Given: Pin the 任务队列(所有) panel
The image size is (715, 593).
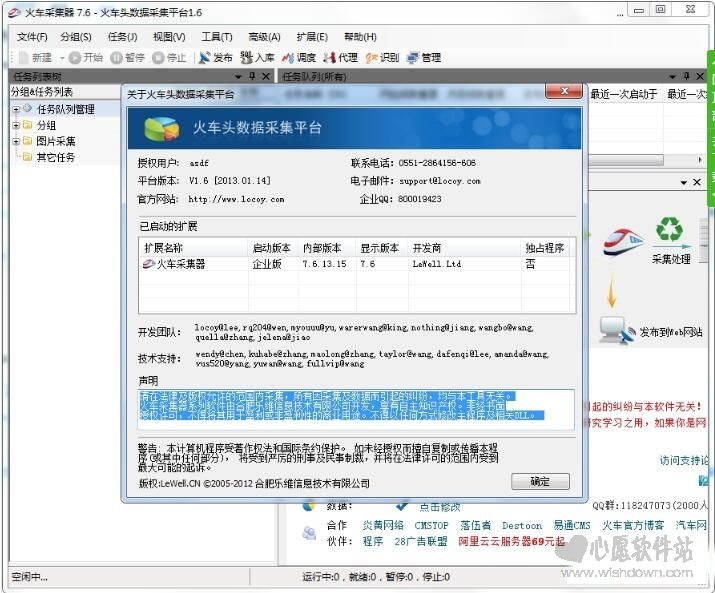Looking at the screenshot, I should click(686, 76).
